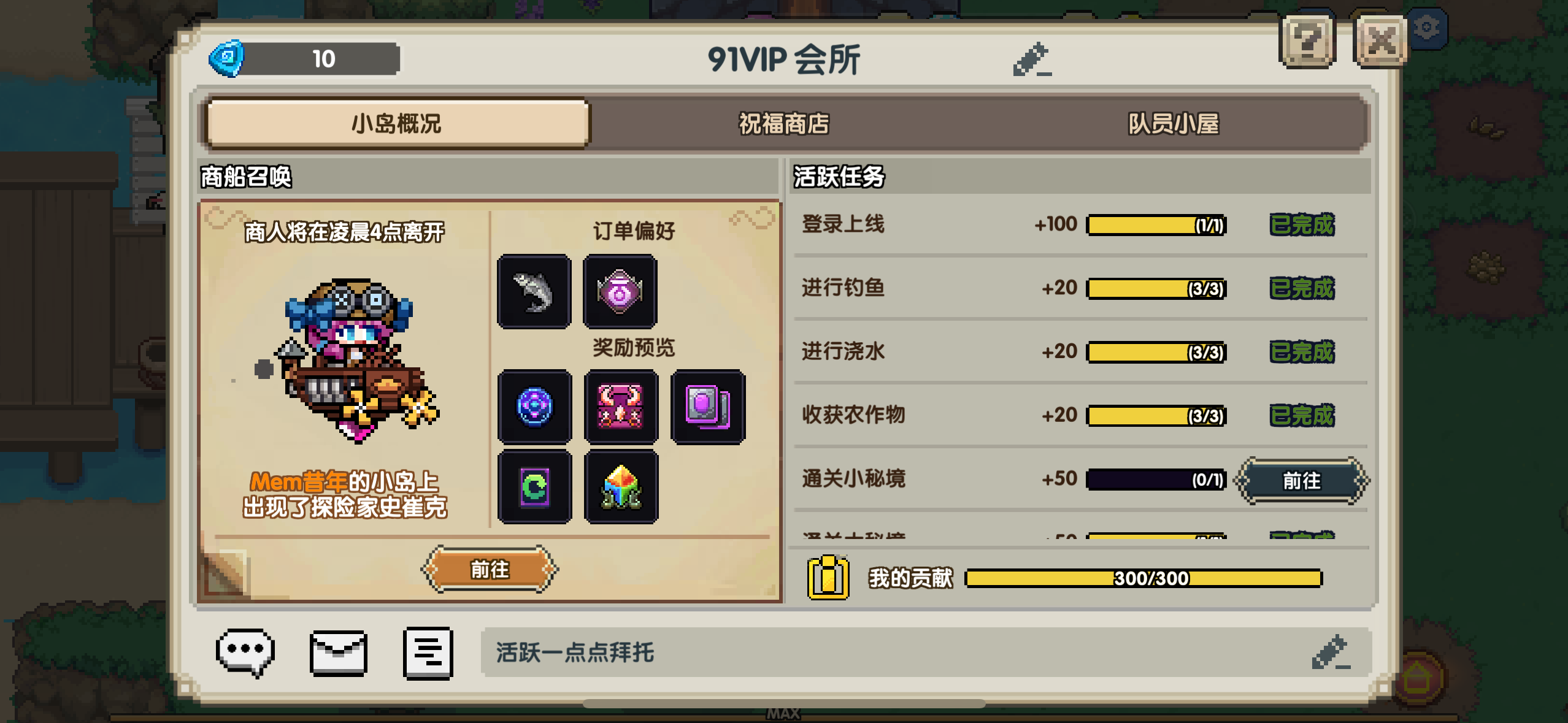Image resolution: width=1568 pixels, height=723 pixels.
Task: Switch to the 队员小屋 tab
Action: tap(1173, 123)
